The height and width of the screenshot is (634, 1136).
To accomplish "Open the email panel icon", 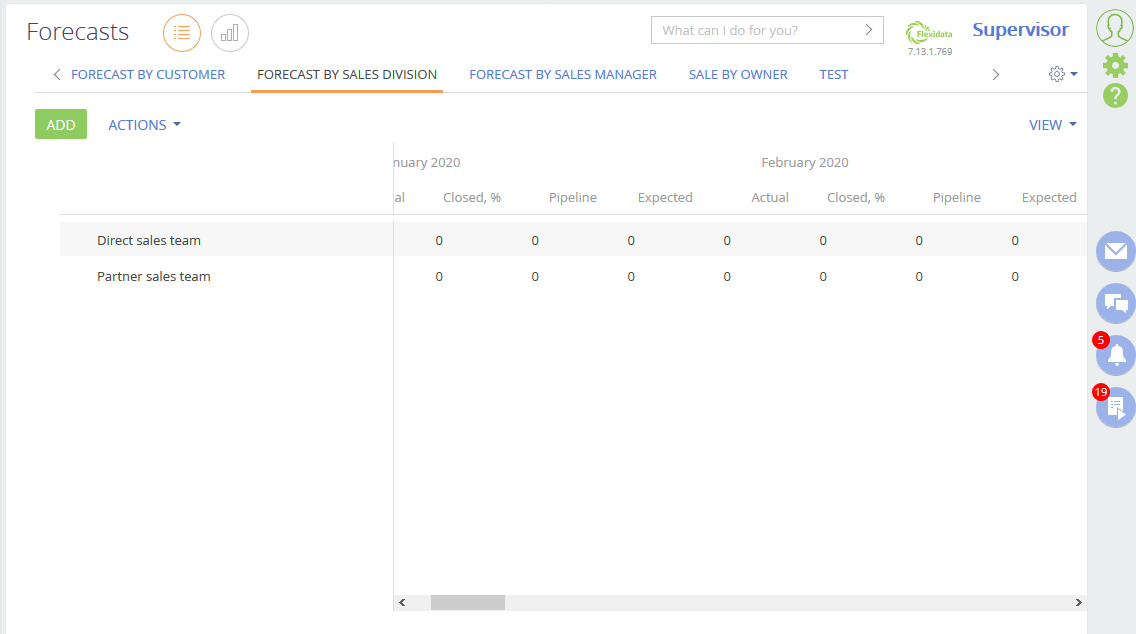I will pyautogui.click(x=1116, y=251).
